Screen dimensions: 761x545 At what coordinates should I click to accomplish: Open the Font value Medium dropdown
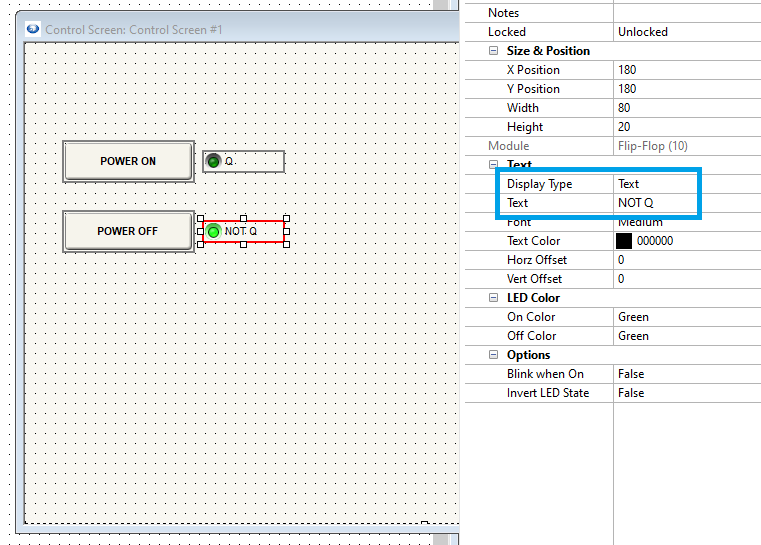(x=687, y=222)
